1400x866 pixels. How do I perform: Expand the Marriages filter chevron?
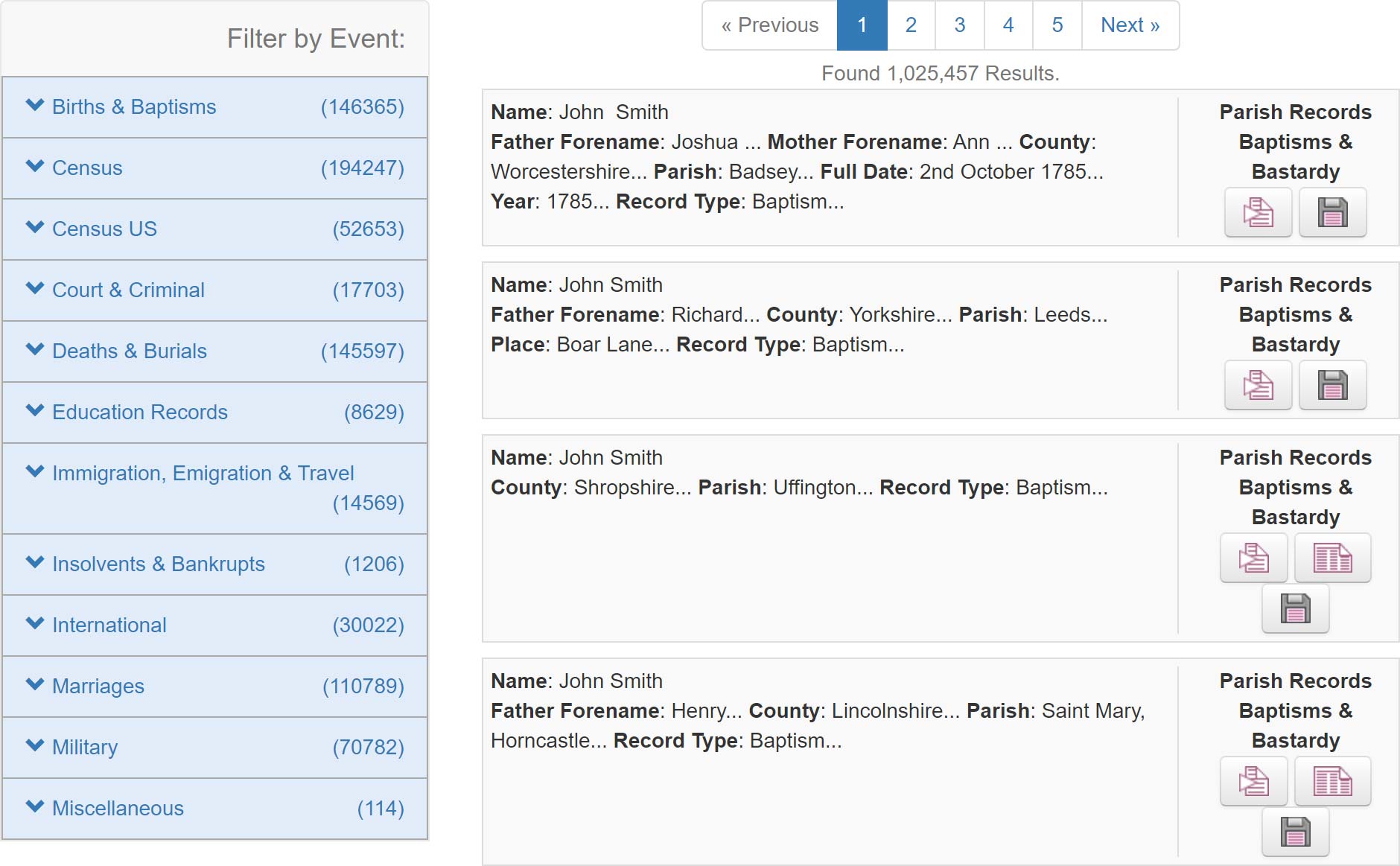click(x=35, y=684)
